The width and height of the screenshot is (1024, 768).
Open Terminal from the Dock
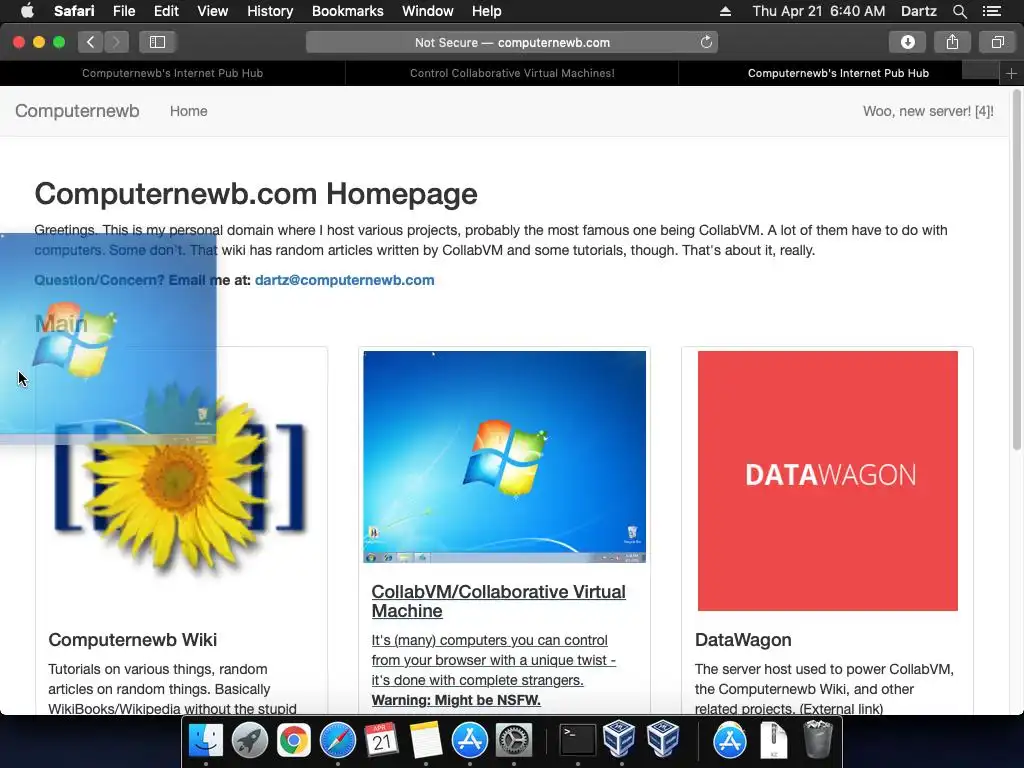578,741
